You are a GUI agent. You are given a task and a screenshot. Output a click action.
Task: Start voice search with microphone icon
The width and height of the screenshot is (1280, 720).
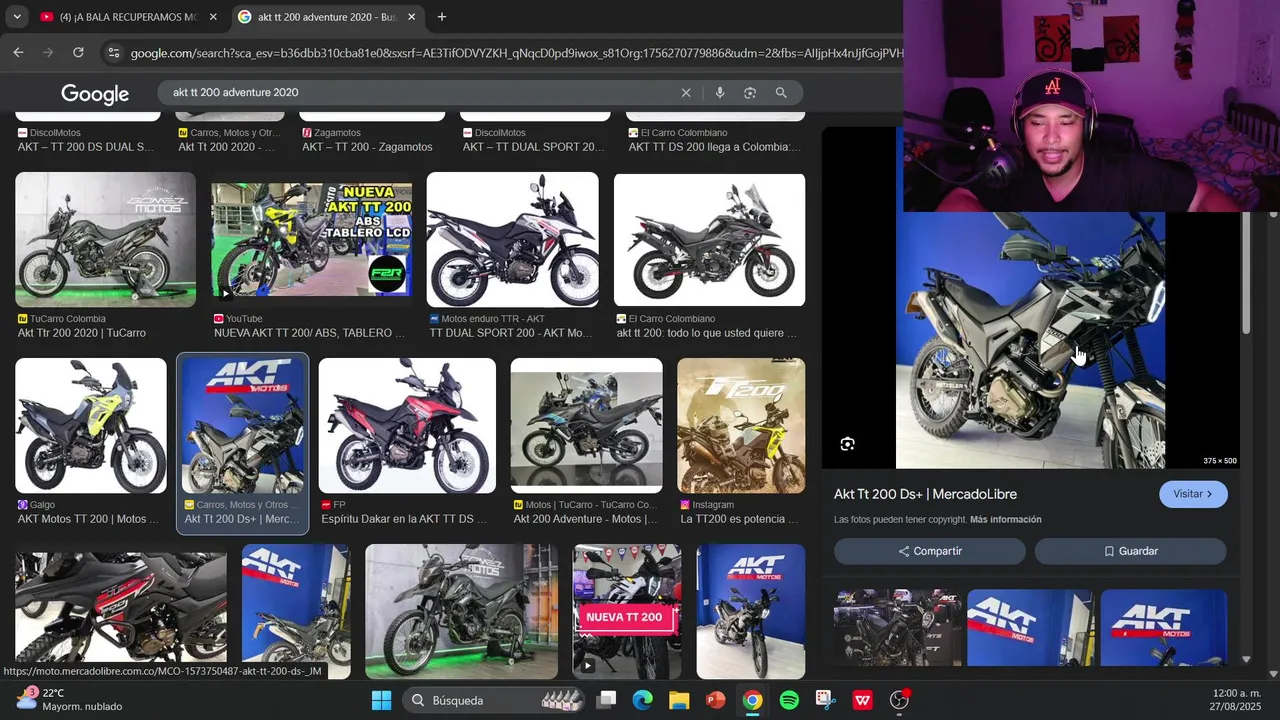[719, 93]
